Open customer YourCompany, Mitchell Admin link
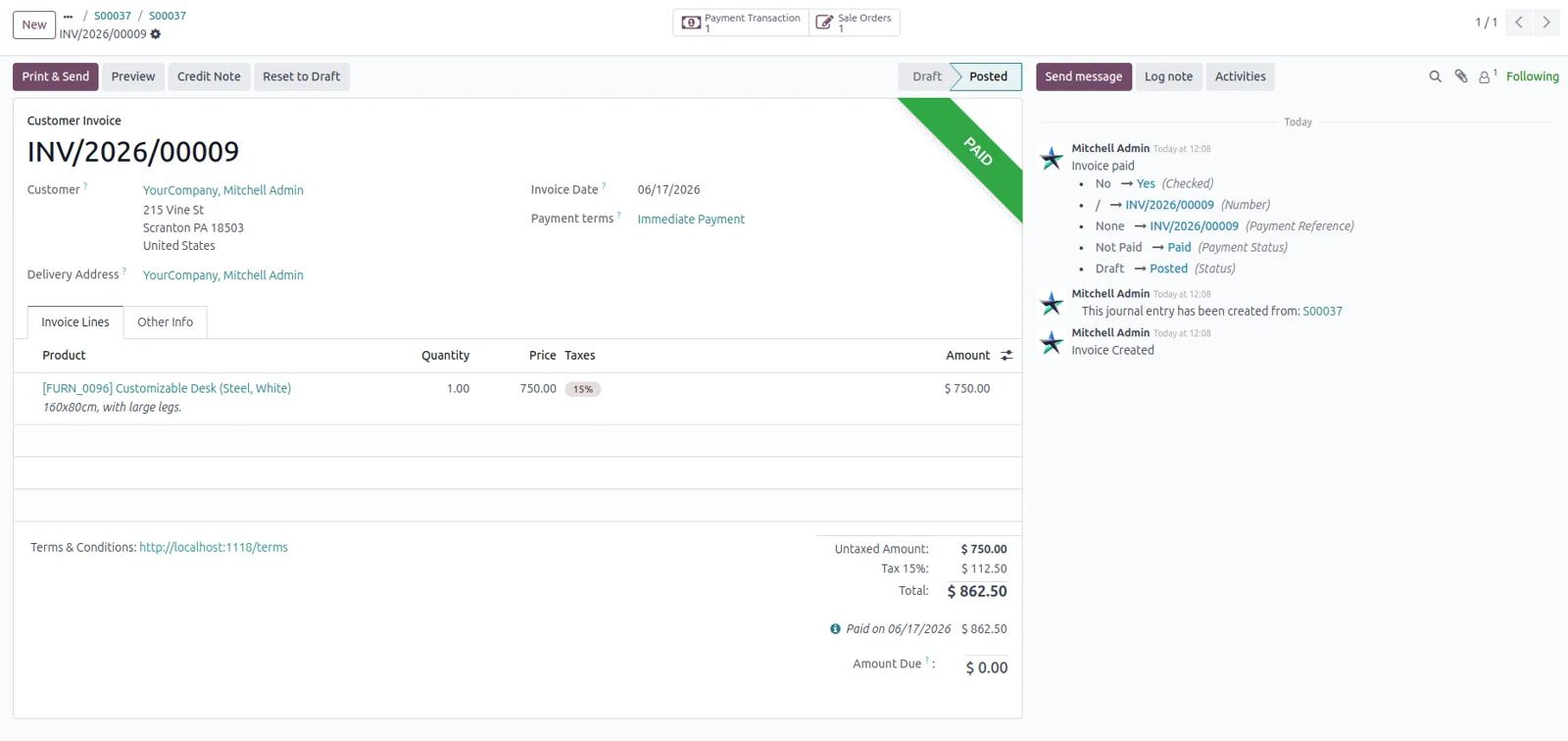This screenshot has height=741, width=1568. click(x=223, y=190)
